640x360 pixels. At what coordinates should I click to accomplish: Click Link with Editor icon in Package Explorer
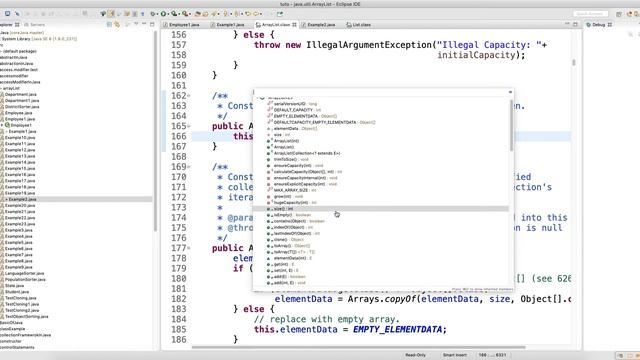coord(117,24)
